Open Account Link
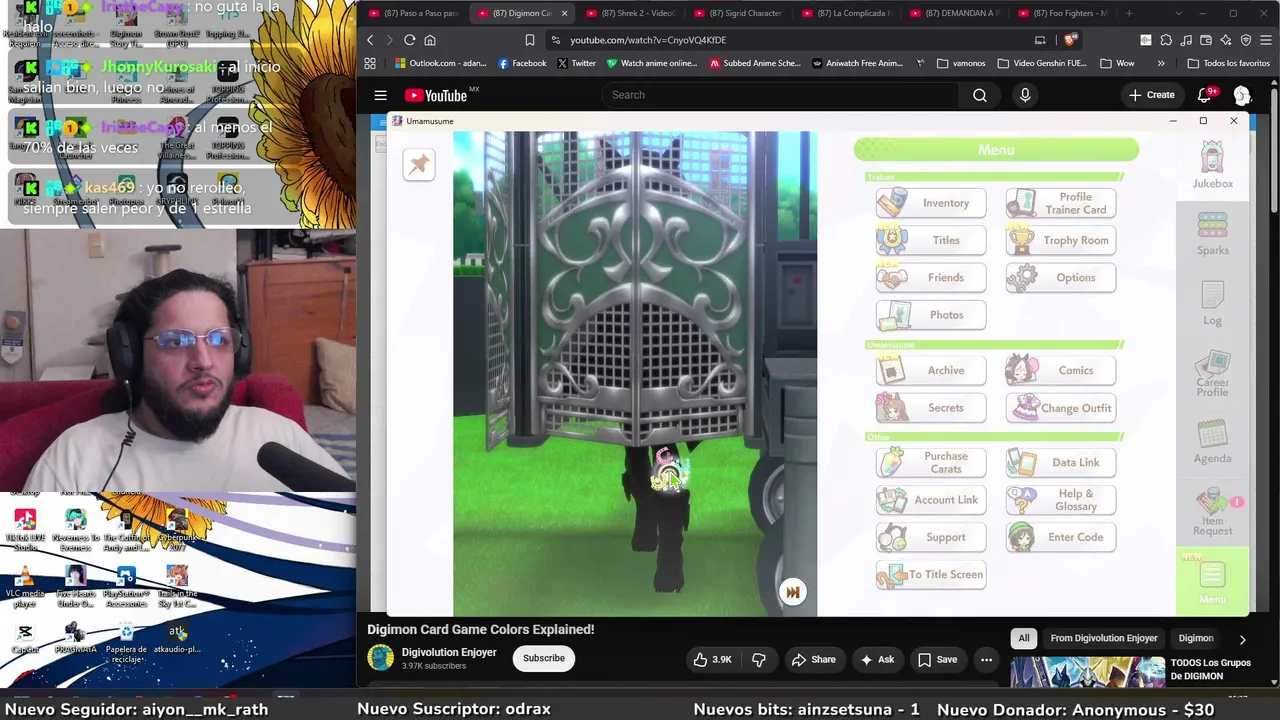1280x720 pixels. pyautogui.click(x=931, y=499)
